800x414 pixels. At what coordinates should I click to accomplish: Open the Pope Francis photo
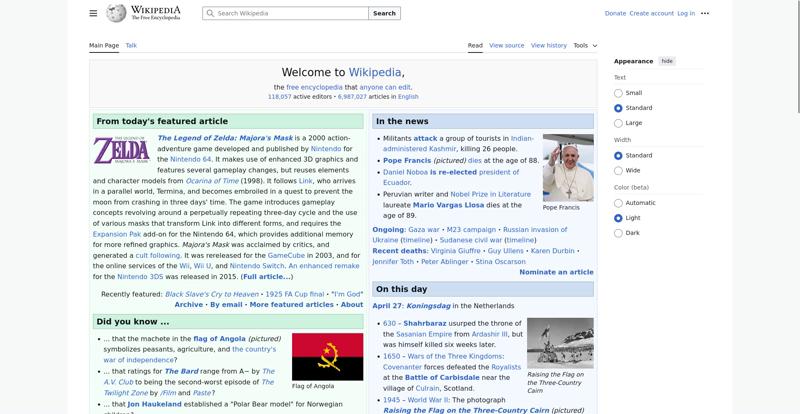pos(568,167)
